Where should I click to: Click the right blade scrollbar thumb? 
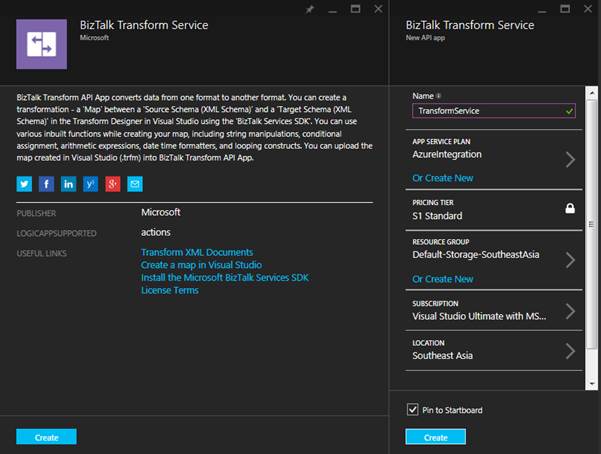click(x=592, y=224)
